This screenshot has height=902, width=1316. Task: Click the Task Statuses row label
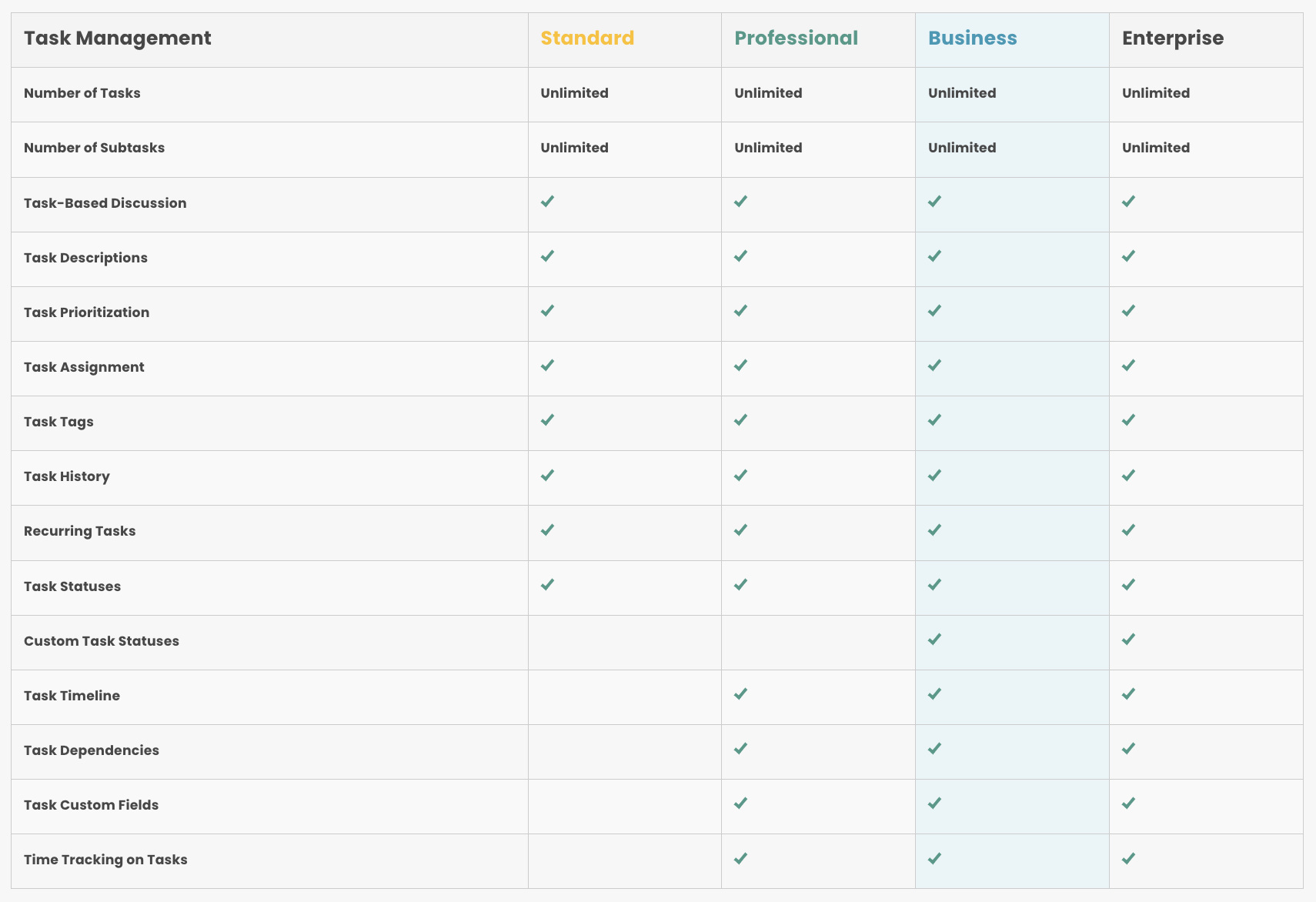coord(72,586)
